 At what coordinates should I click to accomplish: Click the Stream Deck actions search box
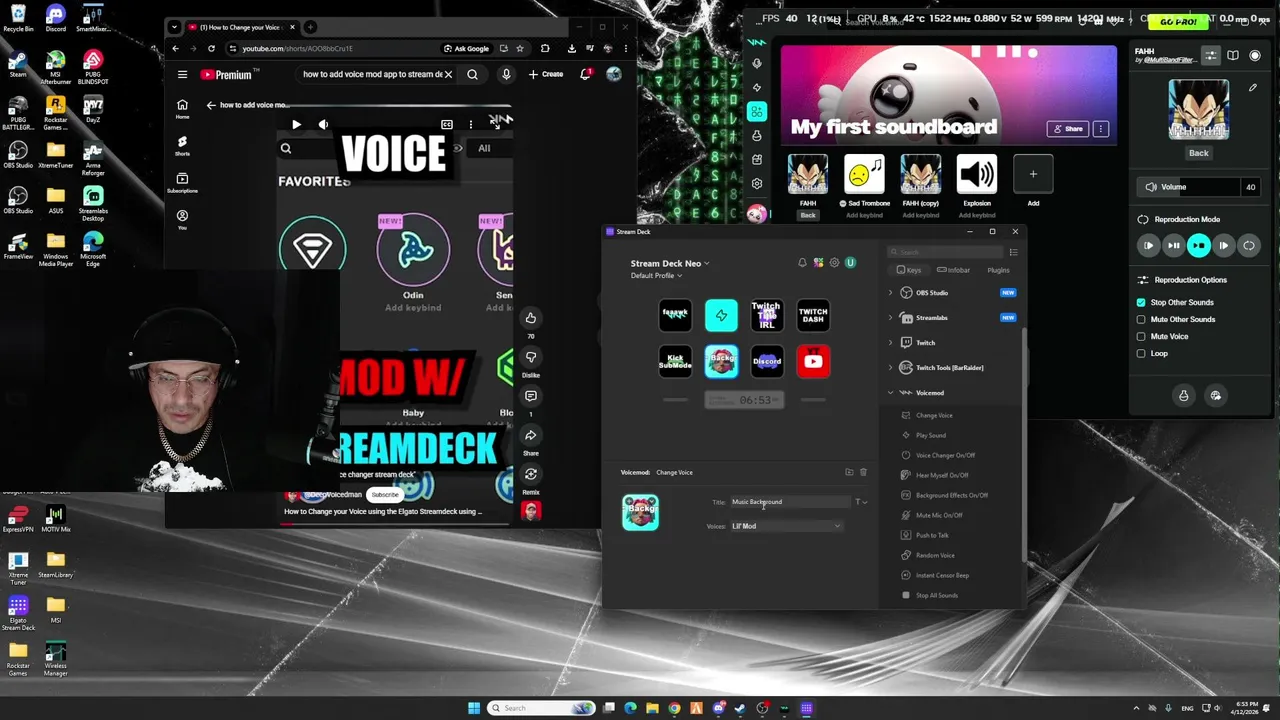point(945,252)
